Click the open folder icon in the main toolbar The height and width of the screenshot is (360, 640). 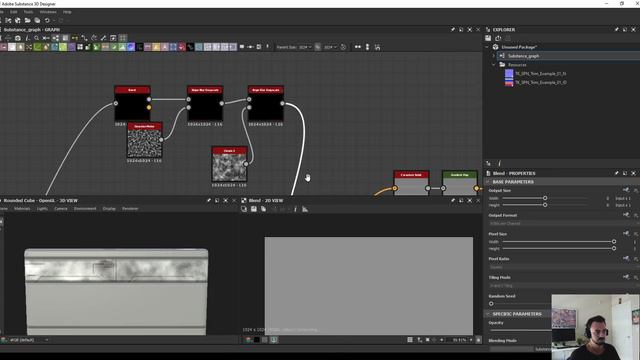click(27, 20)
